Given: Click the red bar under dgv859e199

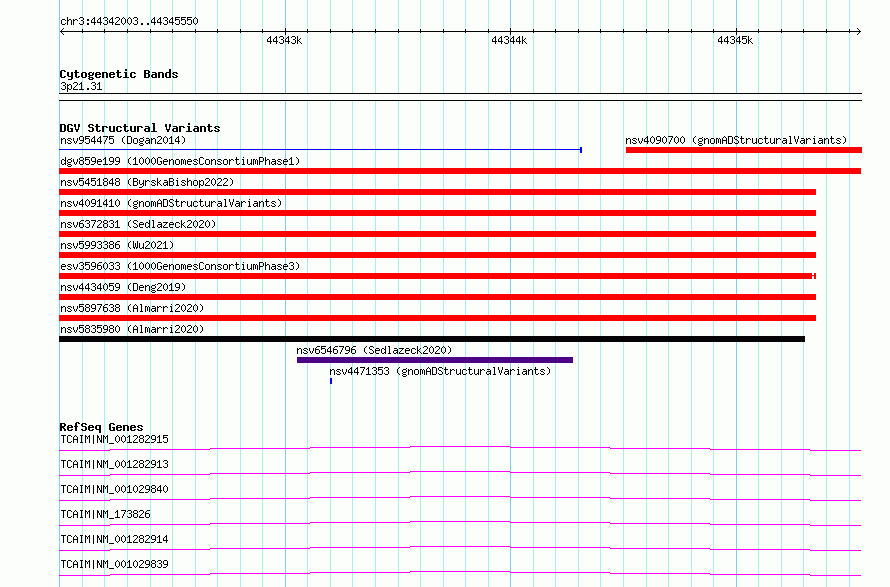Looking at the screenshot, I should 460,171.
